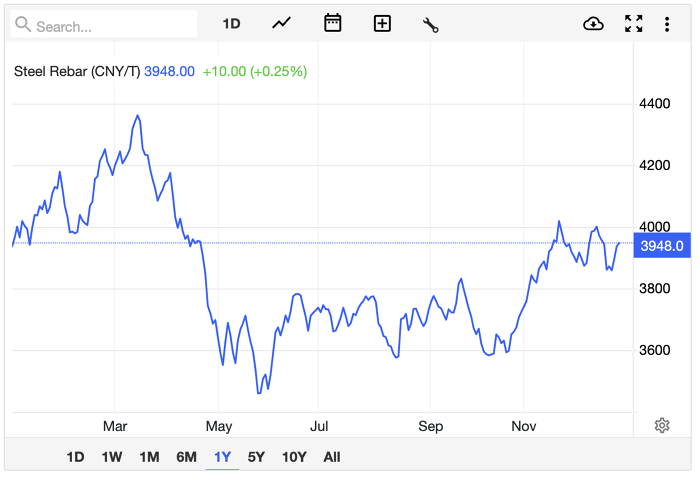Select the All range tab
The width and height of the screenshot is (700, 480).
click(332, 457)
